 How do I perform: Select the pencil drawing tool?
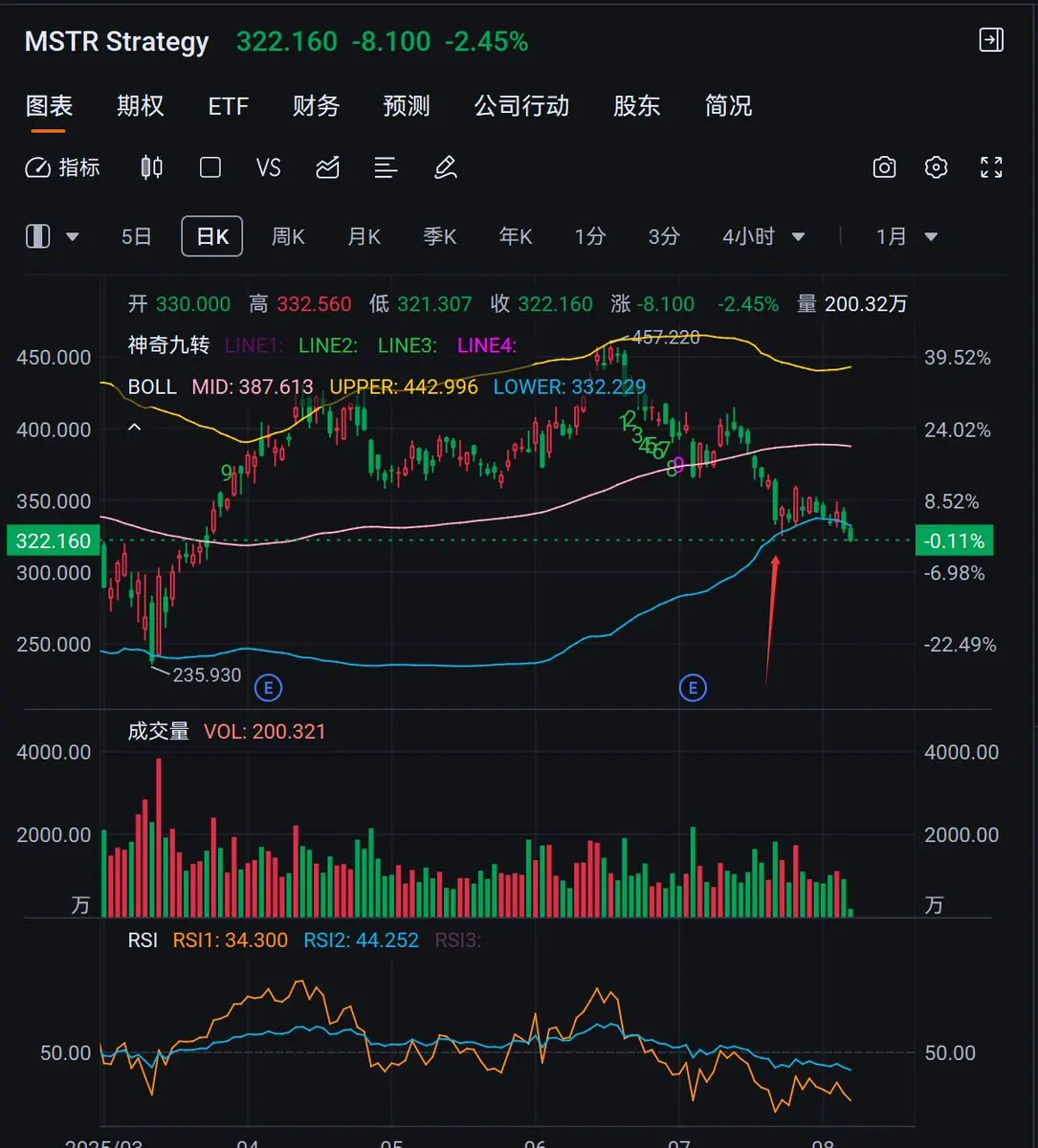(x=445, y=168)
